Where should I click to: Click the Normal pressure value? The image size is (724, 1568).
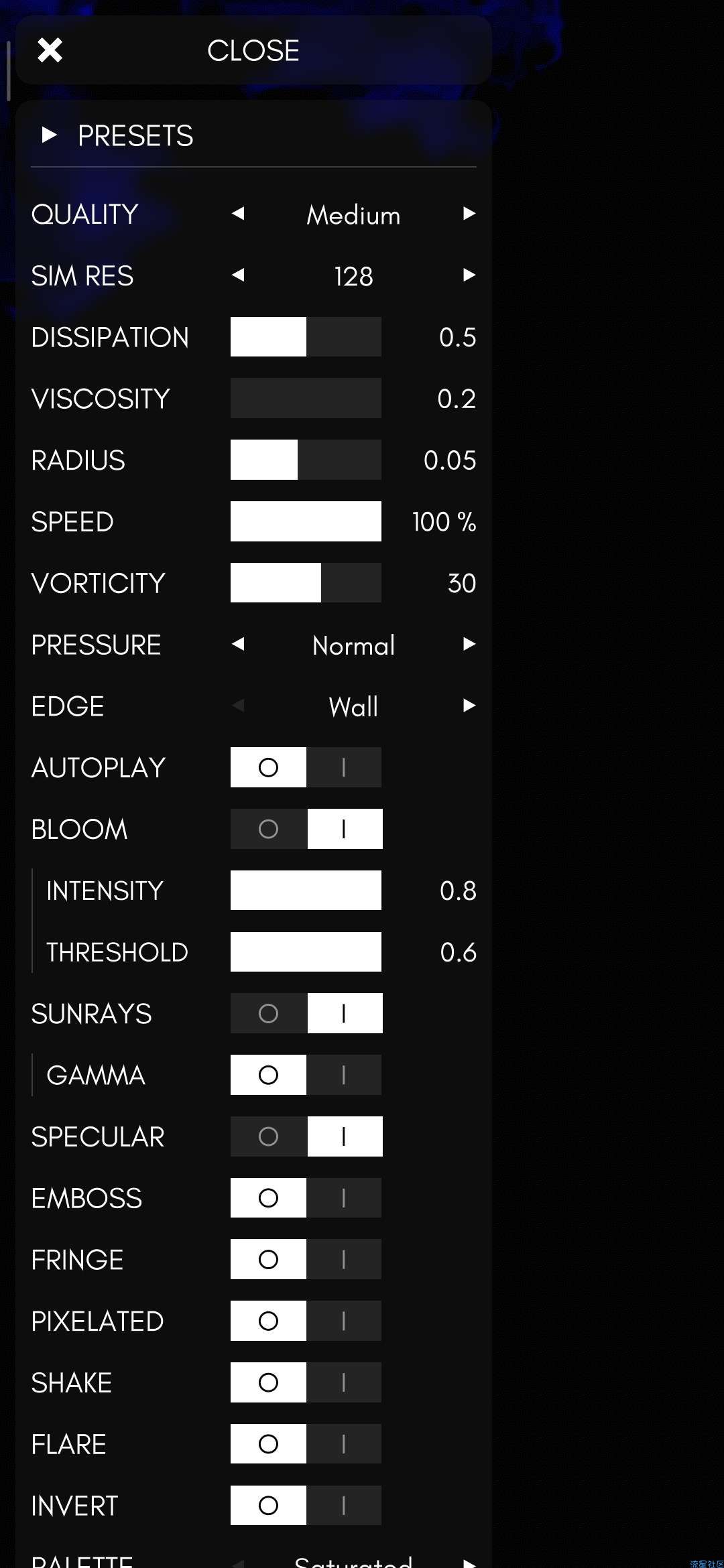(x=353, y=645)
